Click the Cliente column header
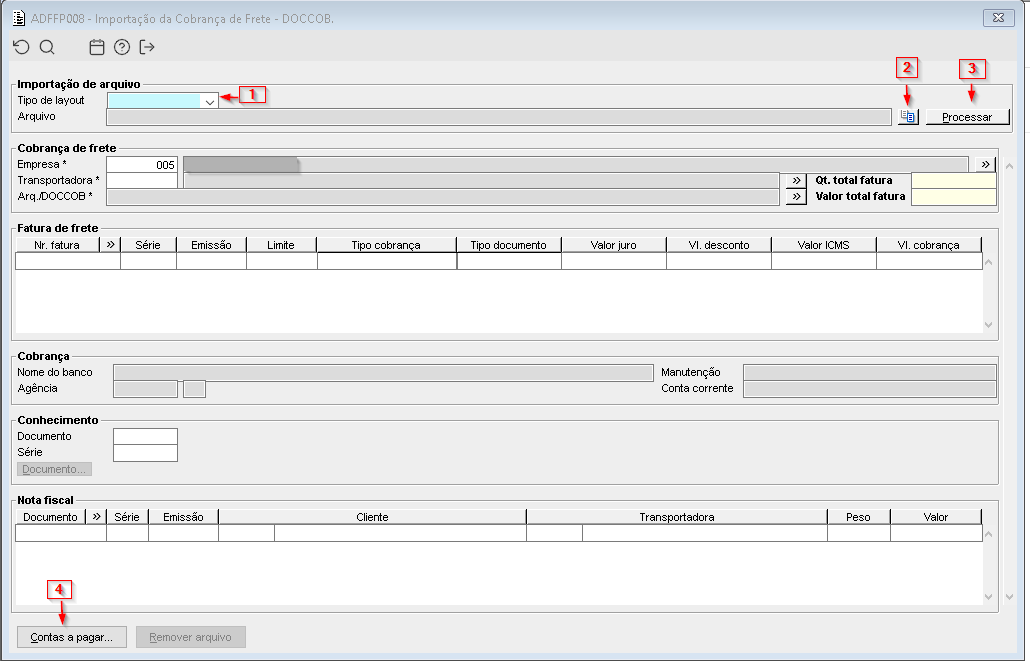 coord(372,517)
